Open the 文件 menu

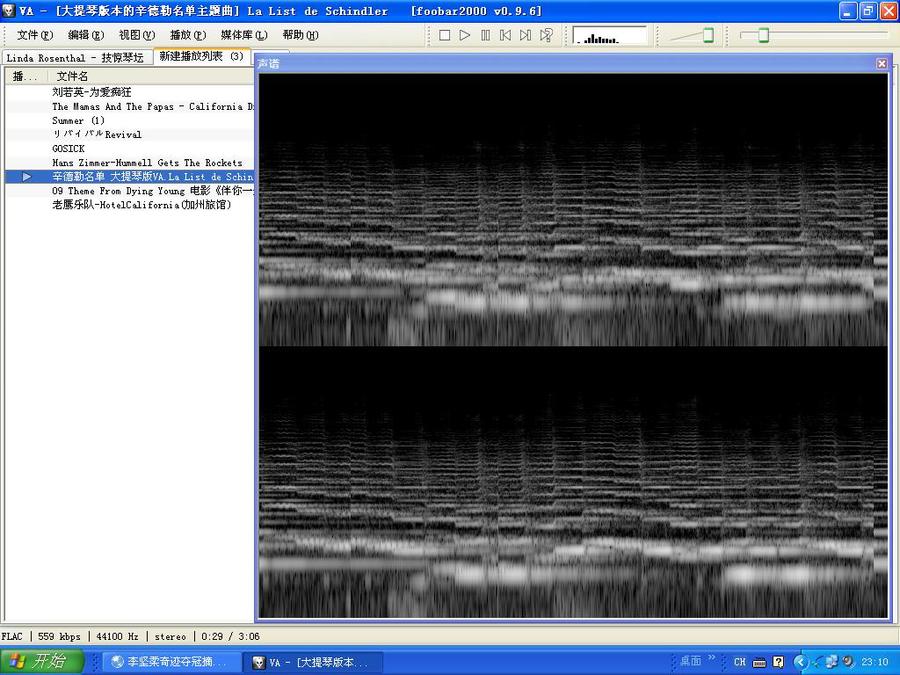[34, 35]
